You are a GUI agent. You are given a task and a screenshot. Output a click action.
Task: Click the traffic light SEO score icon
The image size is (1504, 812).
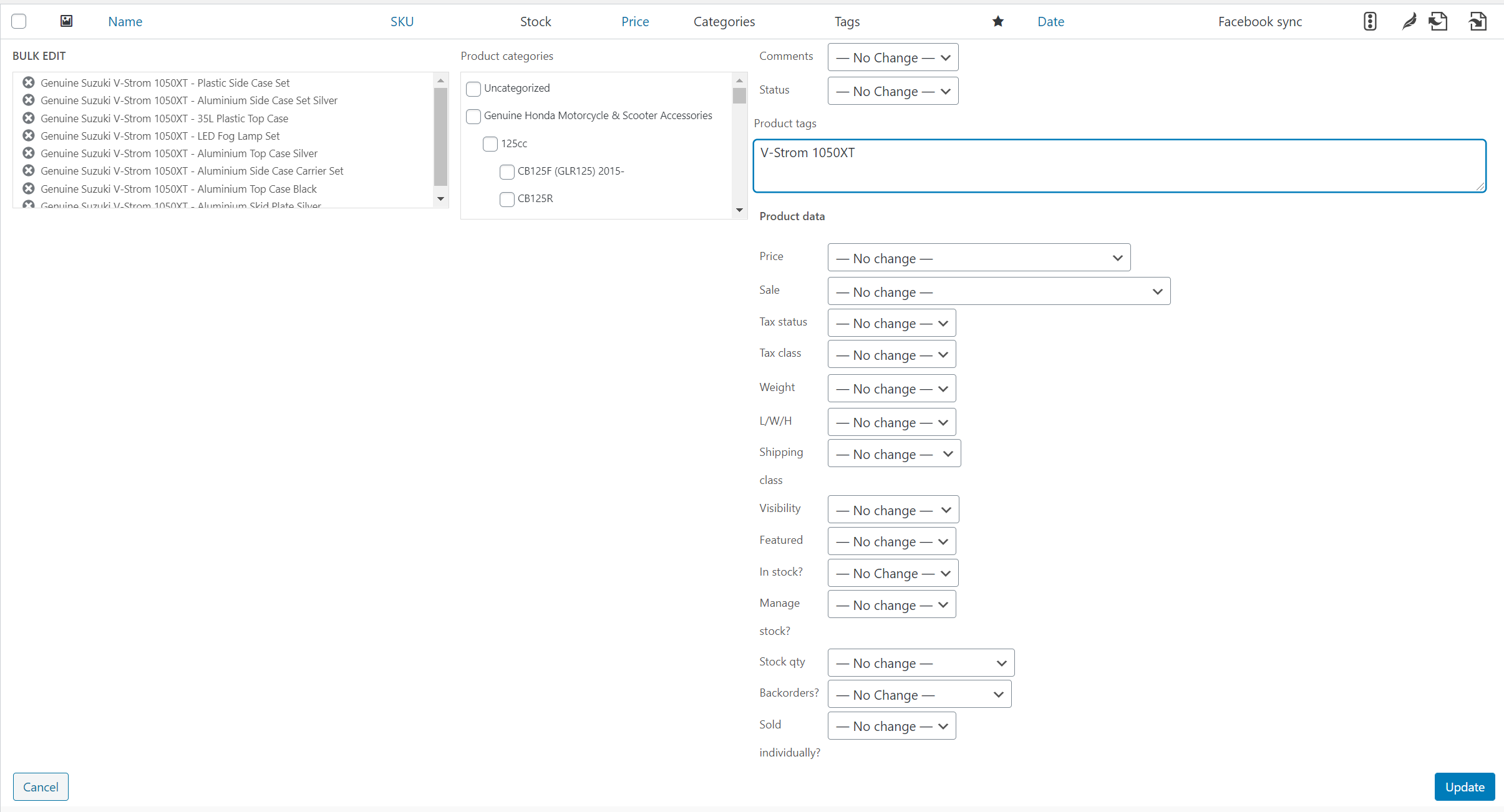1369,22
